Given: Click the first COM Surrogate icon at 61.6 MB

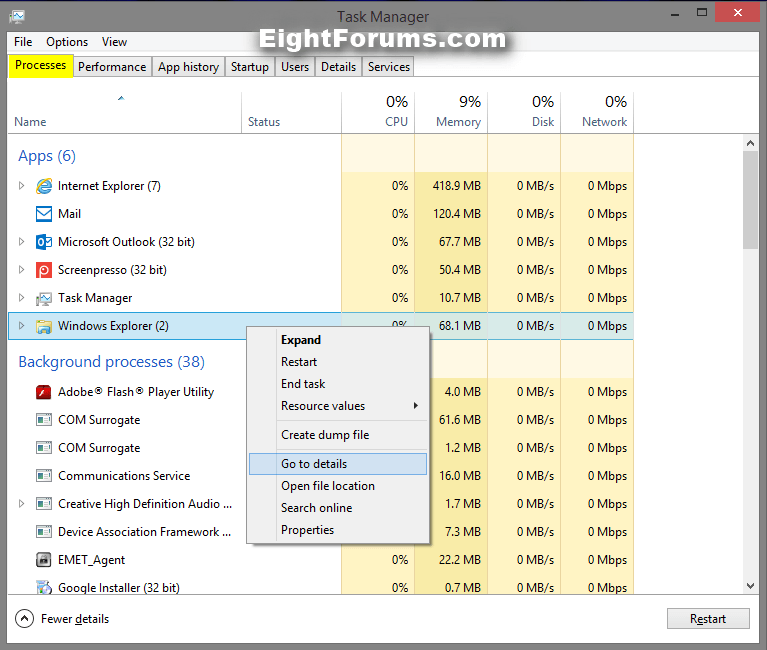Looking at the screenshot, I should click(44, 420).
